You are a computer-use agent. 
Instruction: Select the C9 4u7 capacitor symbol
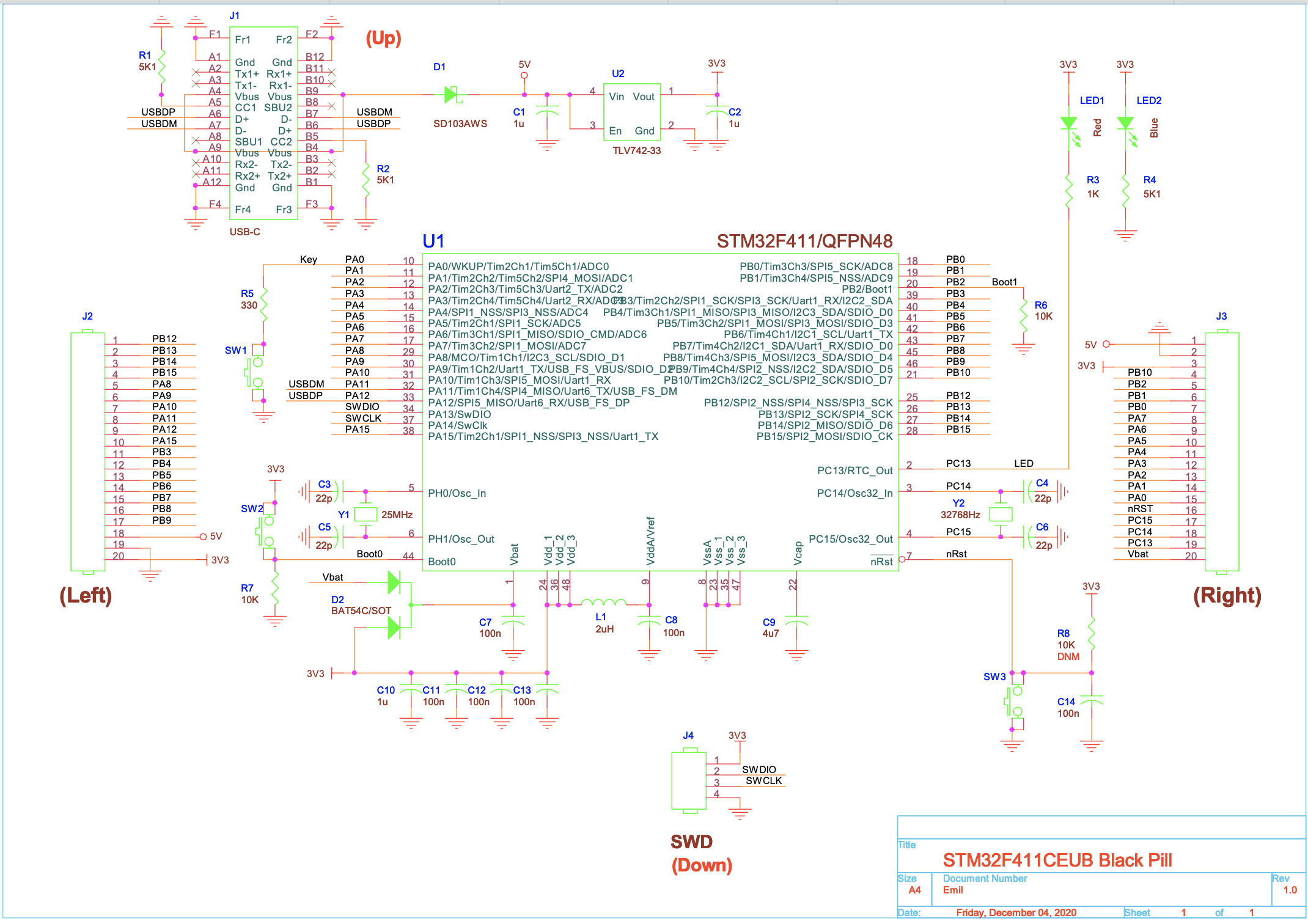796,622
